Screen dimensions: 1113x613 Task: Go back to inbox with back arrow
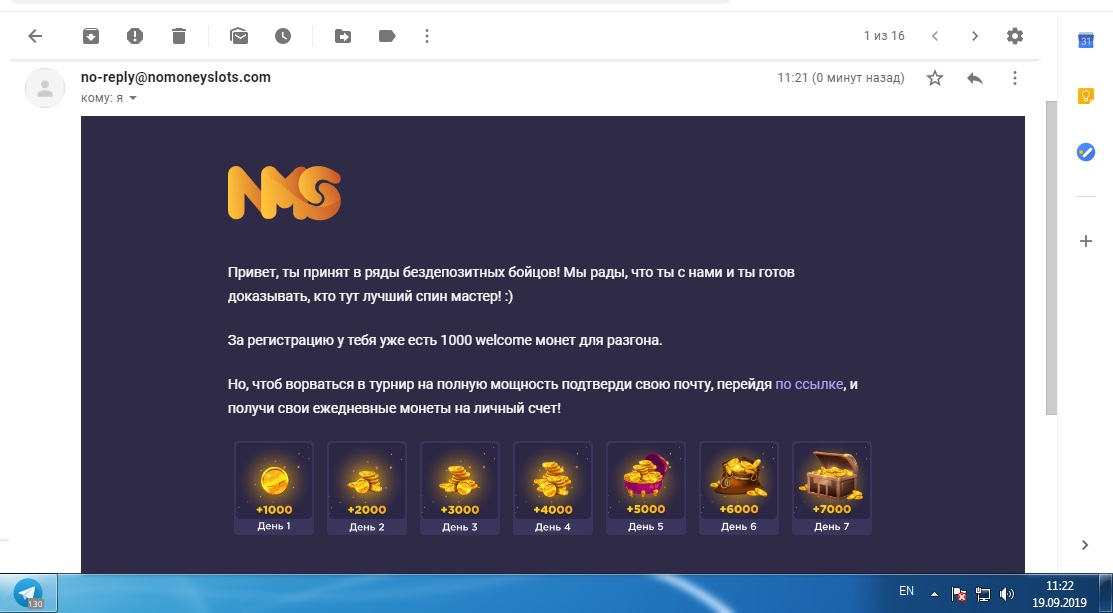point(35,35)
